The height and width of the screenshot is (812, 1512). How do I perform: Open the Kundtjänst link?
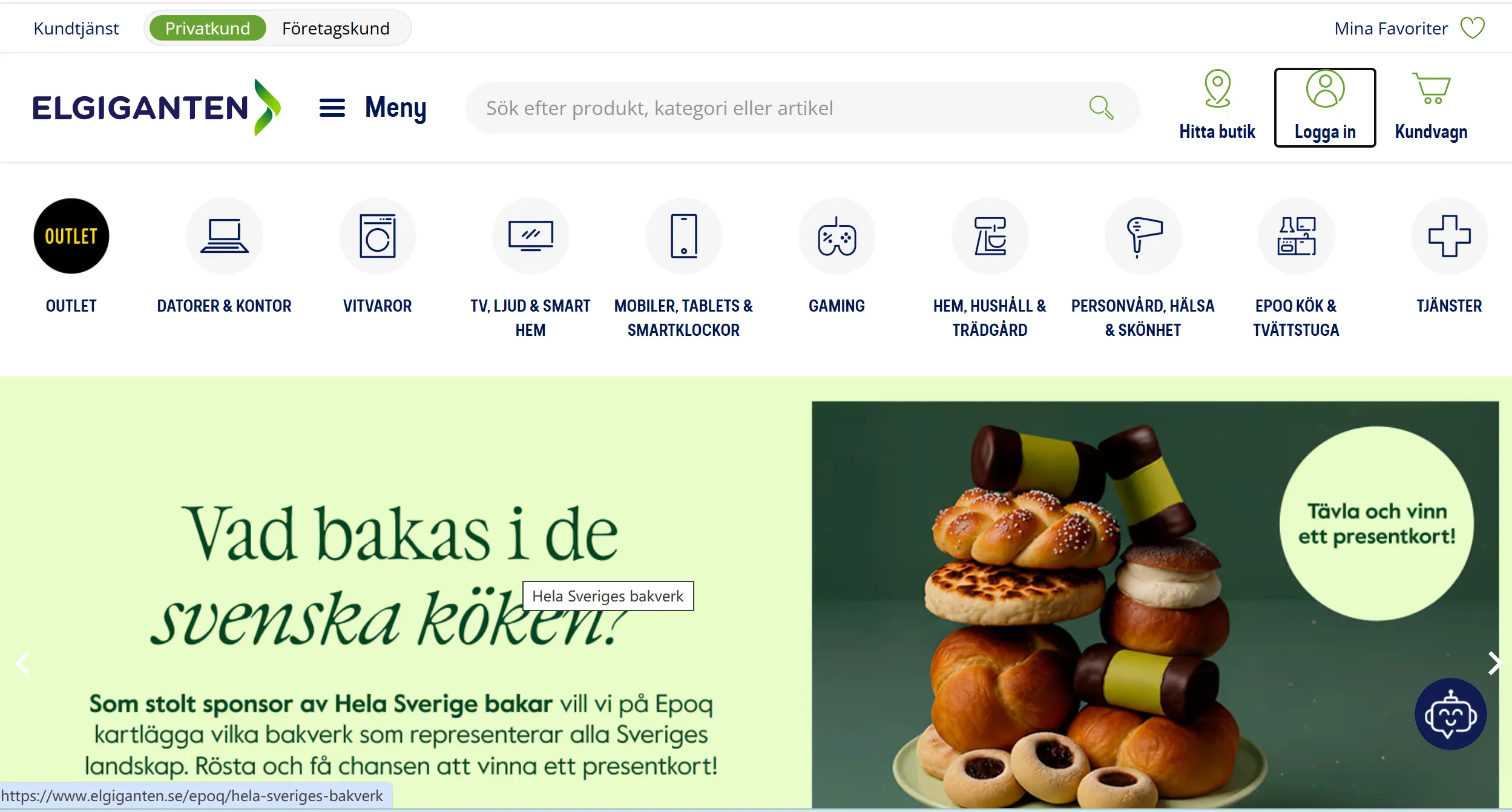tap(76, 28)
